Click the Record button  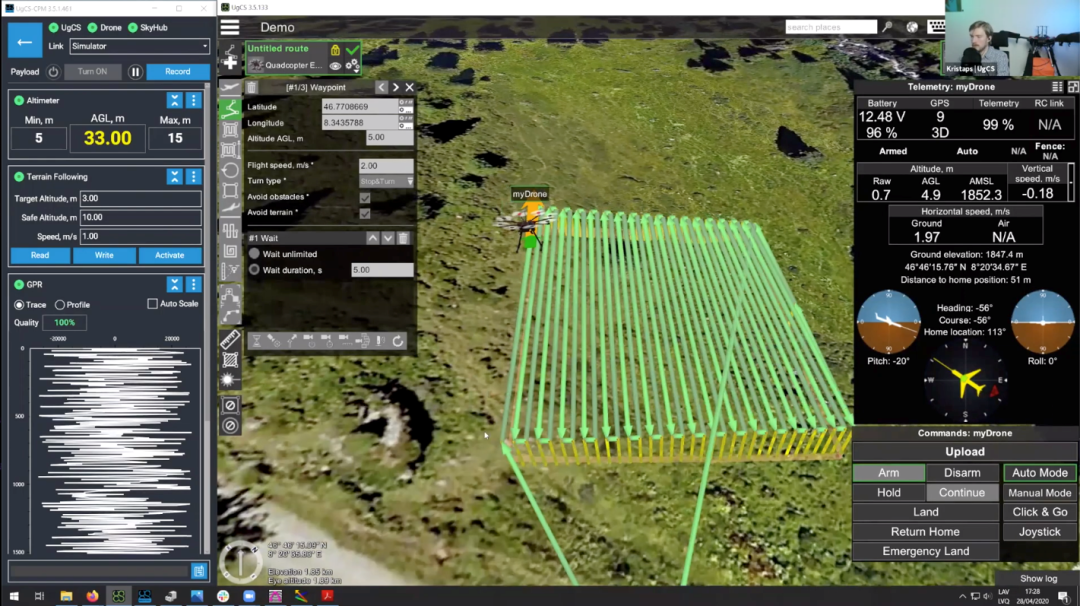(178, 72)
